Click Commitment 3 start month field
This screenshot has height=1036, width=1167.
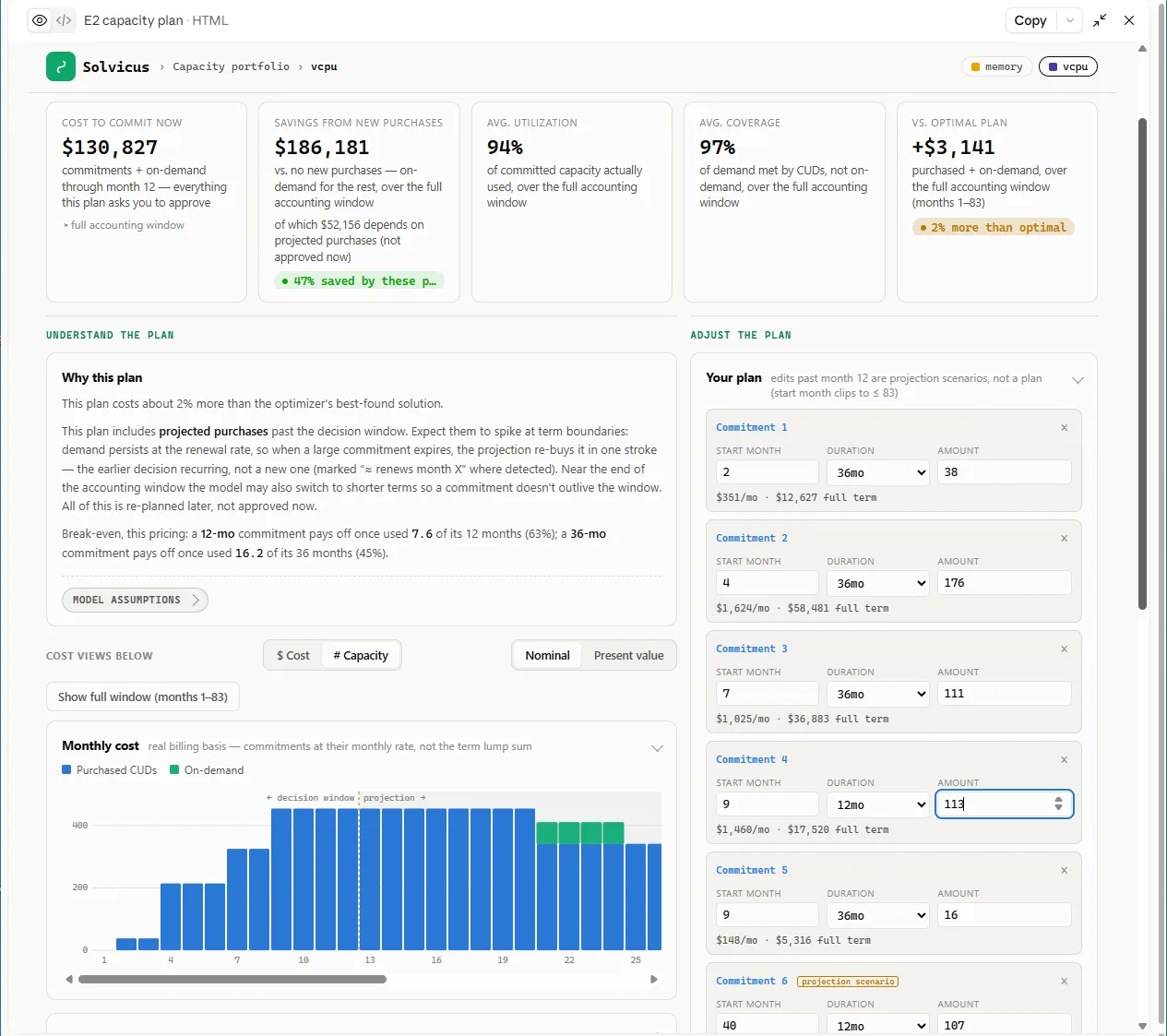pos(768,694)
